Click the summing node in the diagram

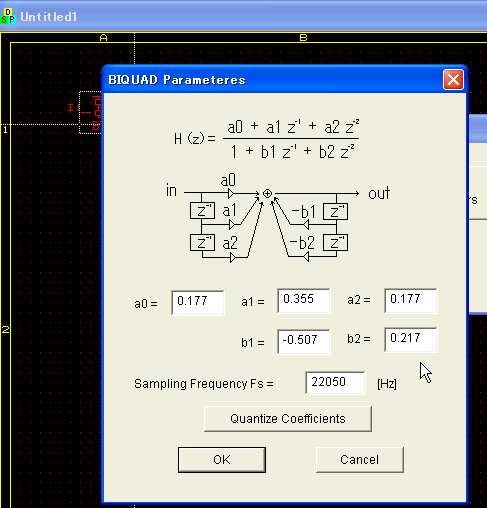pos(267,193)
